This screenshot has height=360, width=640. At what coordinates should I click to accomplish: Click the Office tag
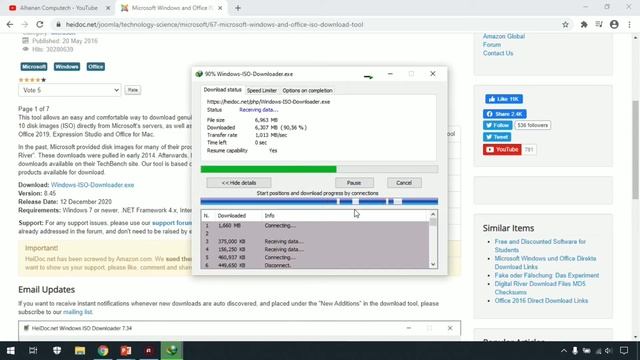click(96, 67)
